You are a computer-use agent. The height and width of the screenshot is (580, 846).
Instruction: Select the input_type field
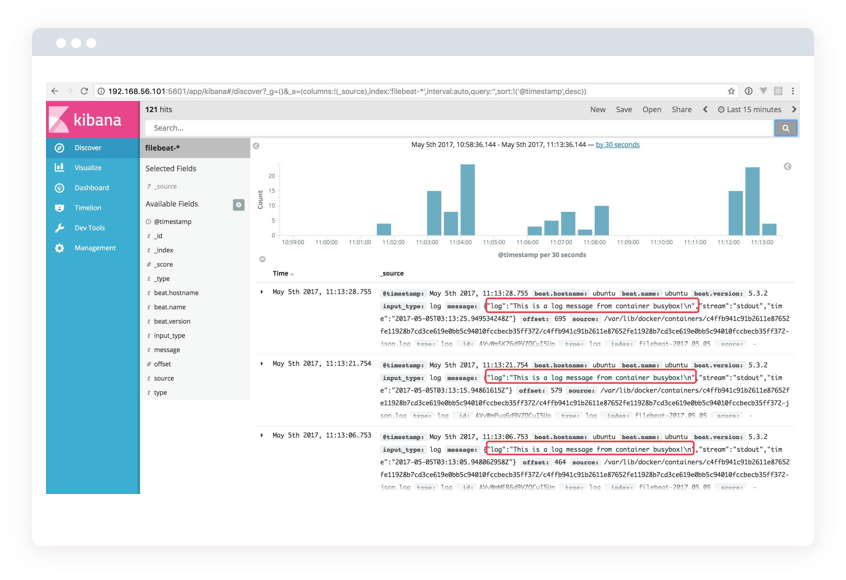(x=169, y=336)
